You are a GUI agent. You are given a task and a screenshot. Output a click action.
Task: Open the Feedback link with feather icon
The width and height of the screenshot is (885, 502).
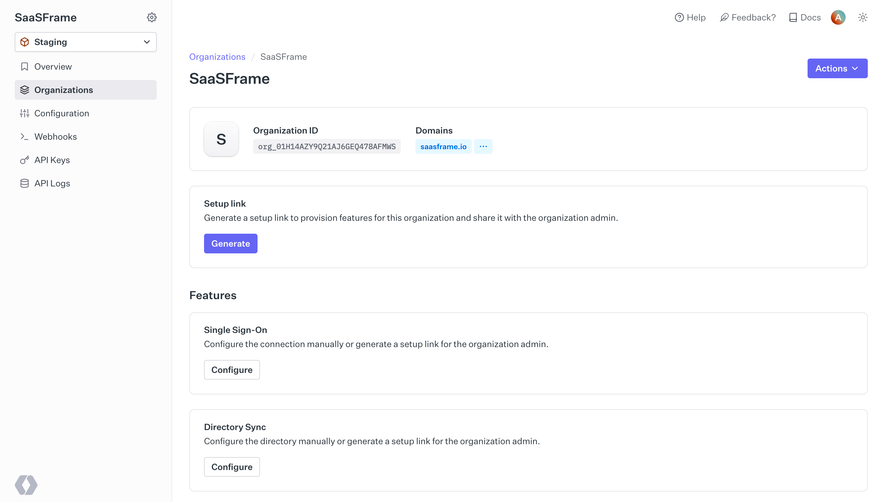[748, 18]
